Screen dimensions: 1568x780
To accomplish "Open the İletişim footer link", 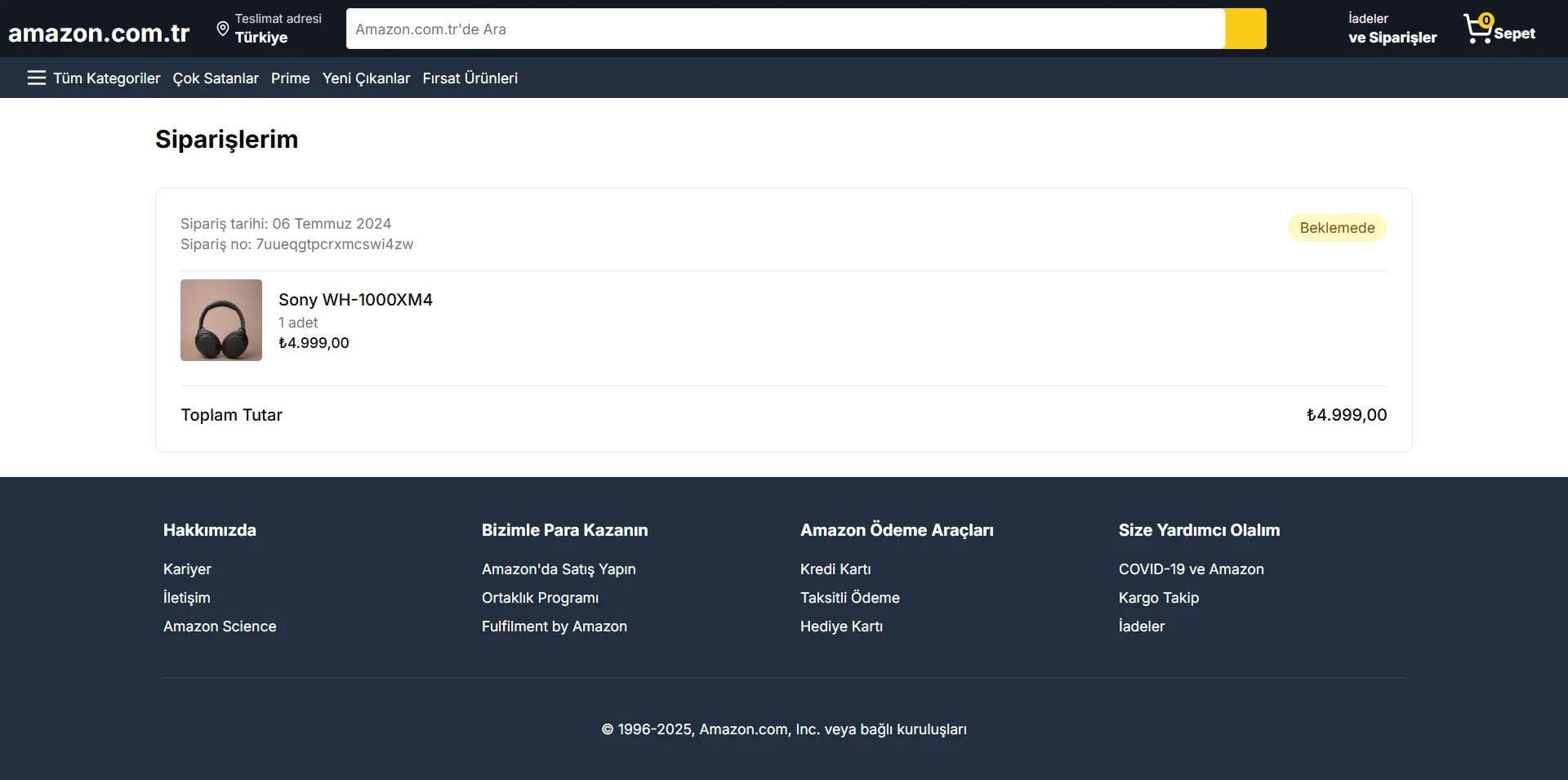I will (x=187, y=598).
